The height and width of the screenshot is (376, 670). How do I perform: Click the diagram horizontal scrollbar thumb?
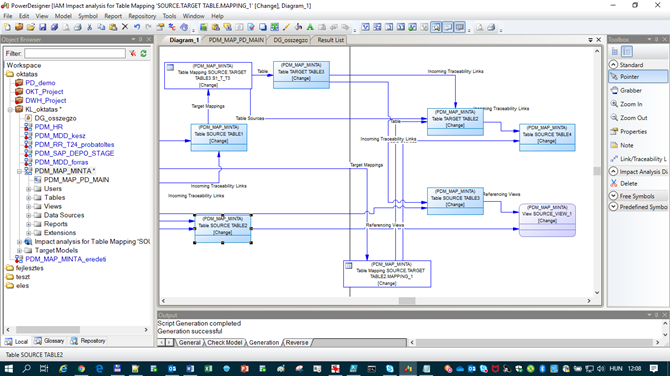tap(407, 301)
